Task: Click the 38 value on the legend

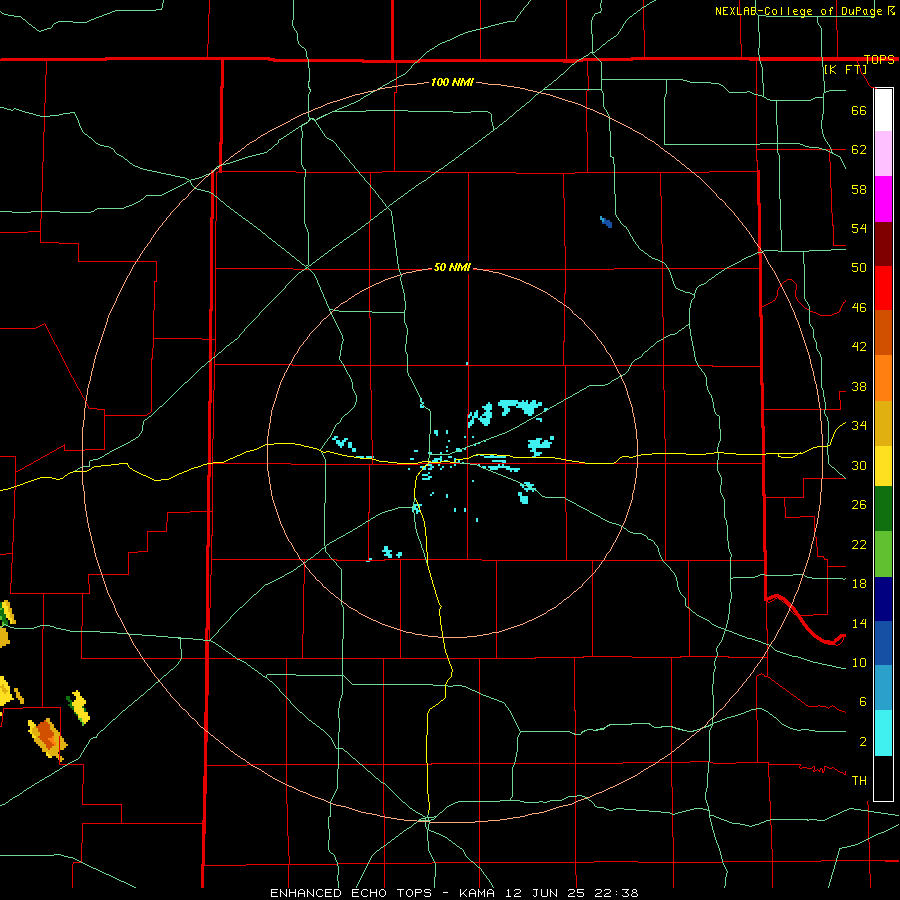Action: click(859, 387)
